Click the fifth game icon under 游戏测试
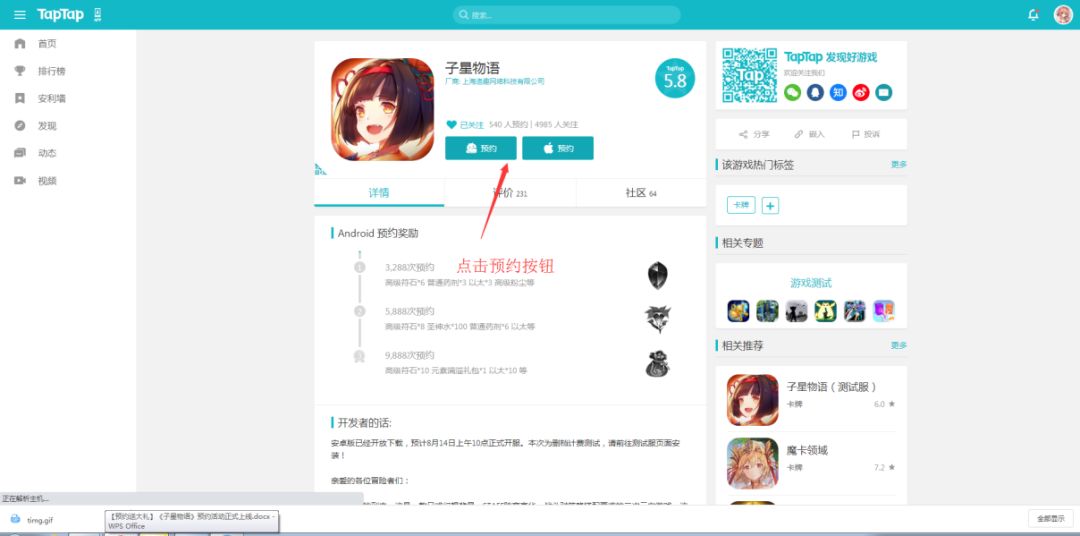Screen dimensions: 1080x536 (x=855, y=311)
